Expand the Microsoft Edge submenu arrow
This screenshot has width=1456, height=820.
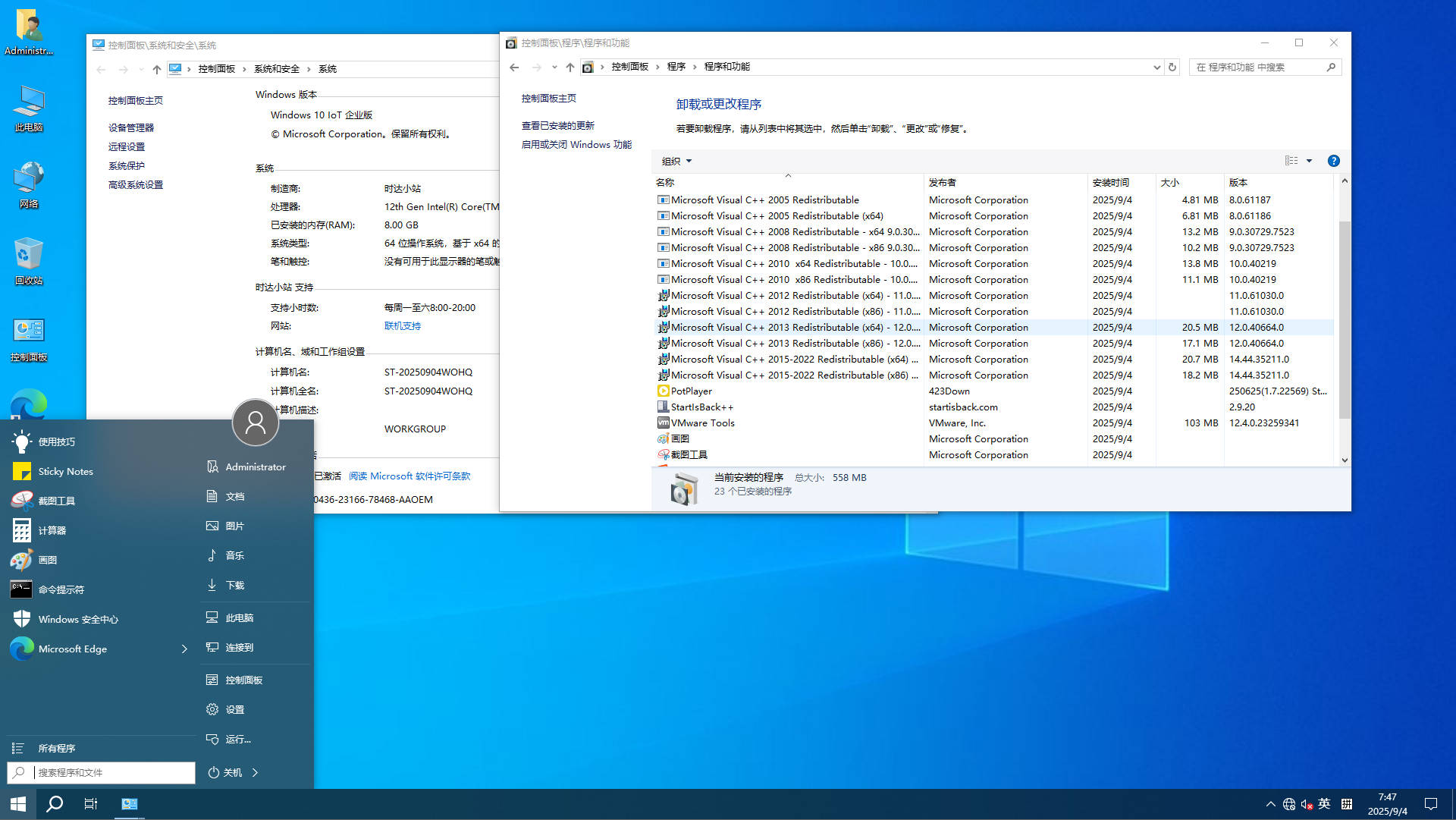pyautogui.click(x=183, y=649)
